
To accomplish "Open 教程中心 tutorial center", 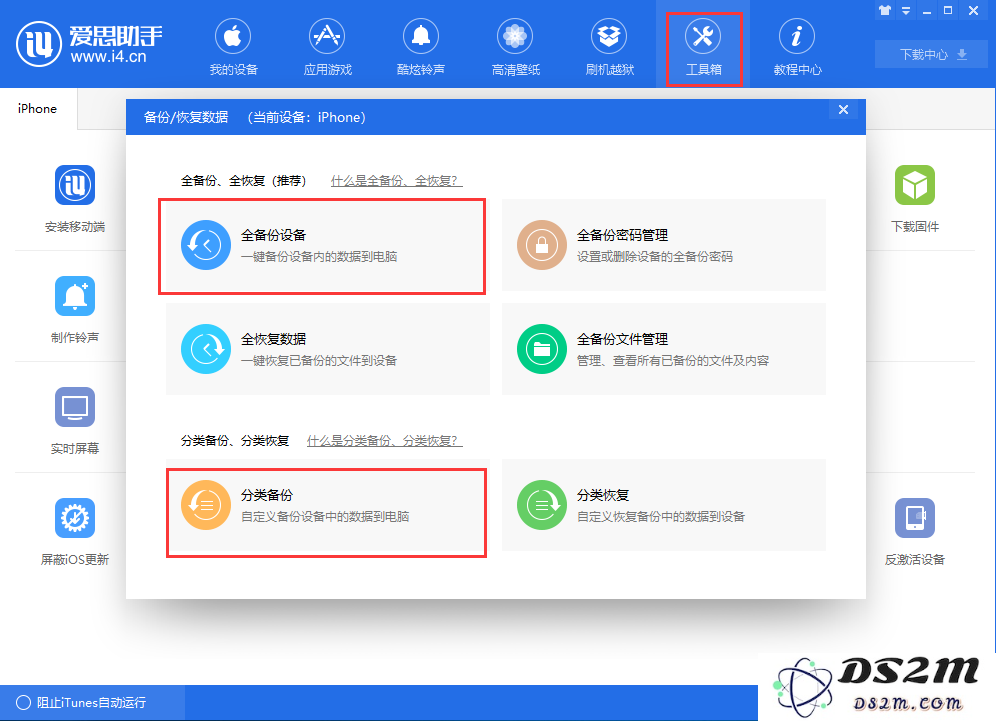I will pos(797,48).
